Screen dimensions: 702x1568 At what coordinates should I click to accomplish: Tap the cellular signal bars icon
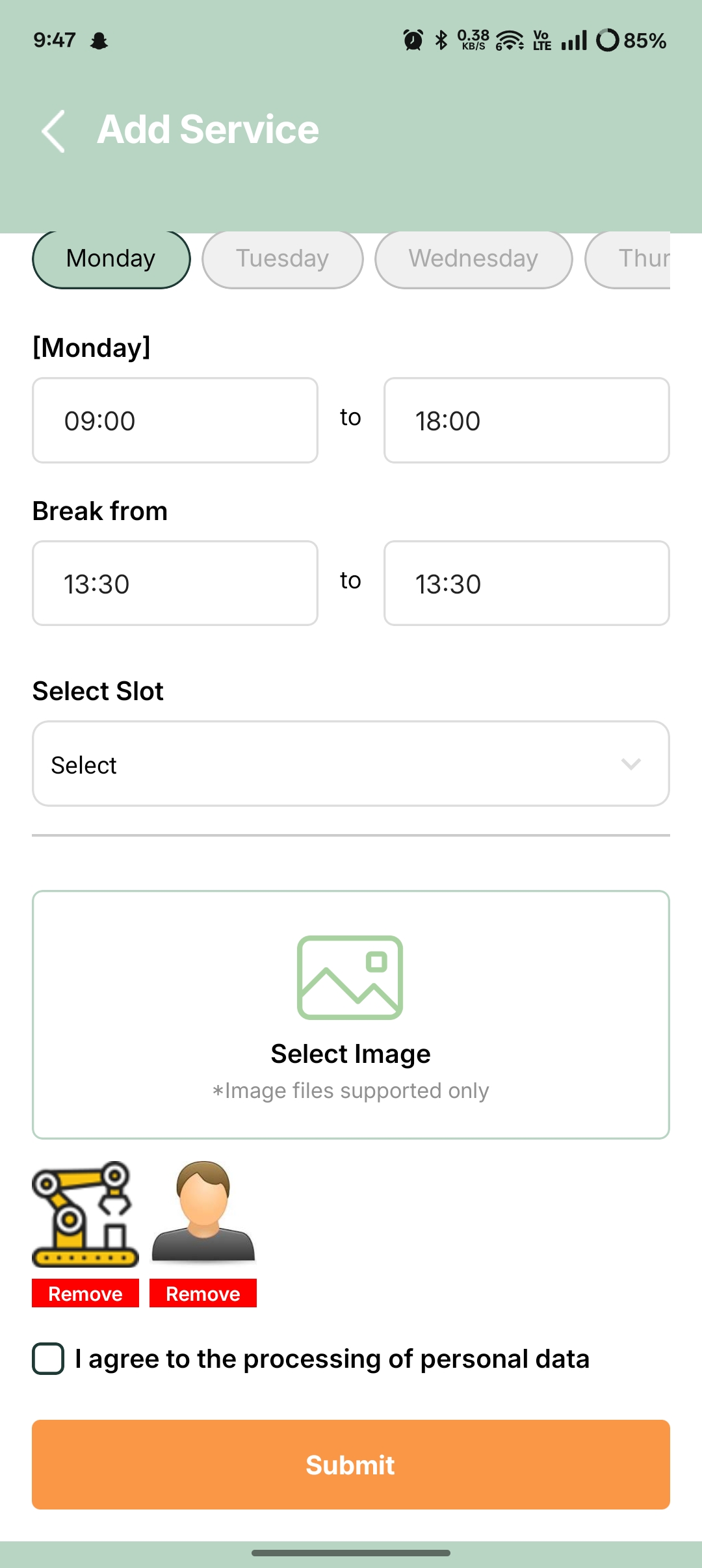tap(574, 40)
